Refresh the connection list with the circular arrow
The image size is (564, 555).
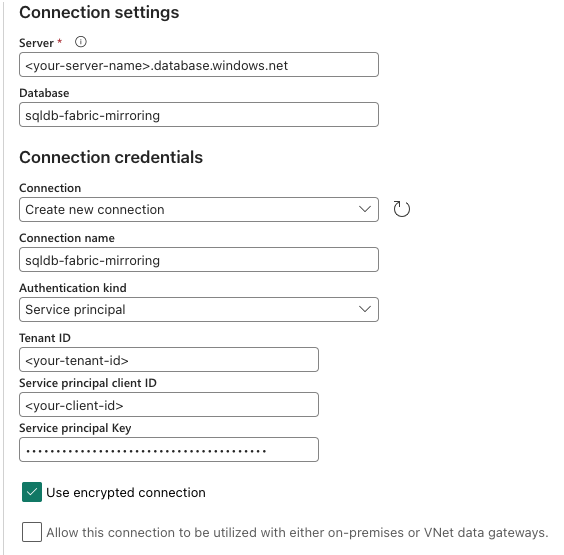401,209
